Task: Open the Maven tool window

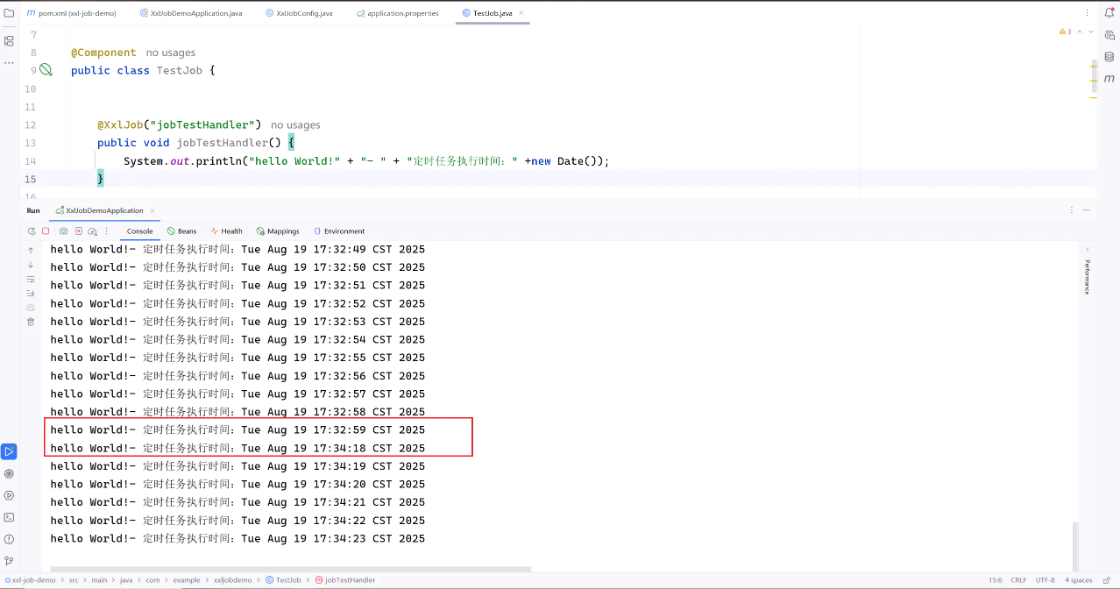Action: click(x=1109, y=78)
